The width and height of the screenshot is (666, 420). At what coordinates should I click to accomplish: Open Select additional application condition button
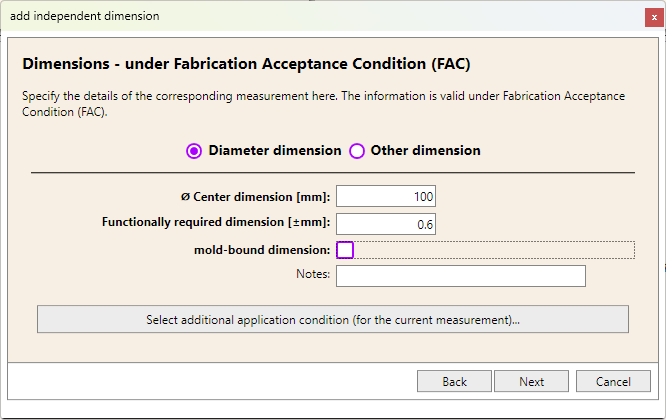333,319
